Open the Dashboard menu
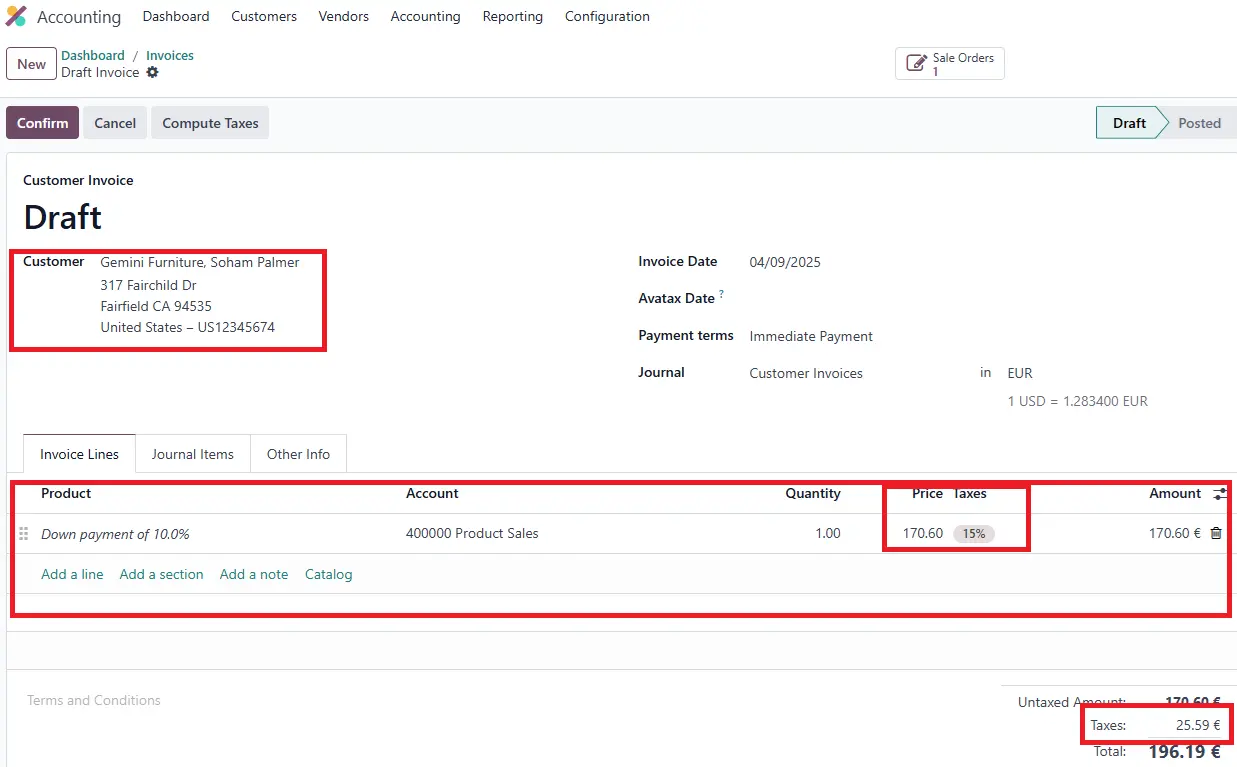 tap(176, 16)
